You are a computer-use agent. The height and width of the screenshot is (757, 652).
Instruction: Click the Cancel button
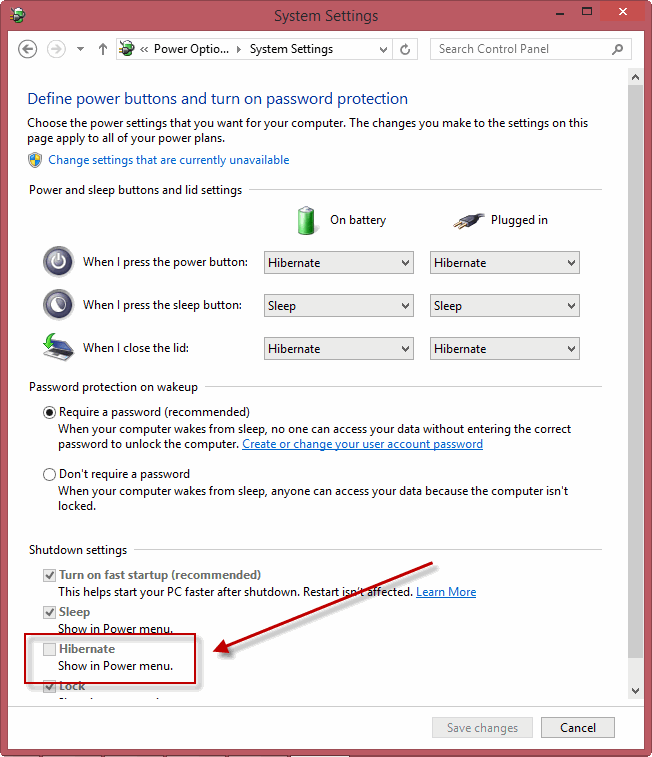(578, 728)
